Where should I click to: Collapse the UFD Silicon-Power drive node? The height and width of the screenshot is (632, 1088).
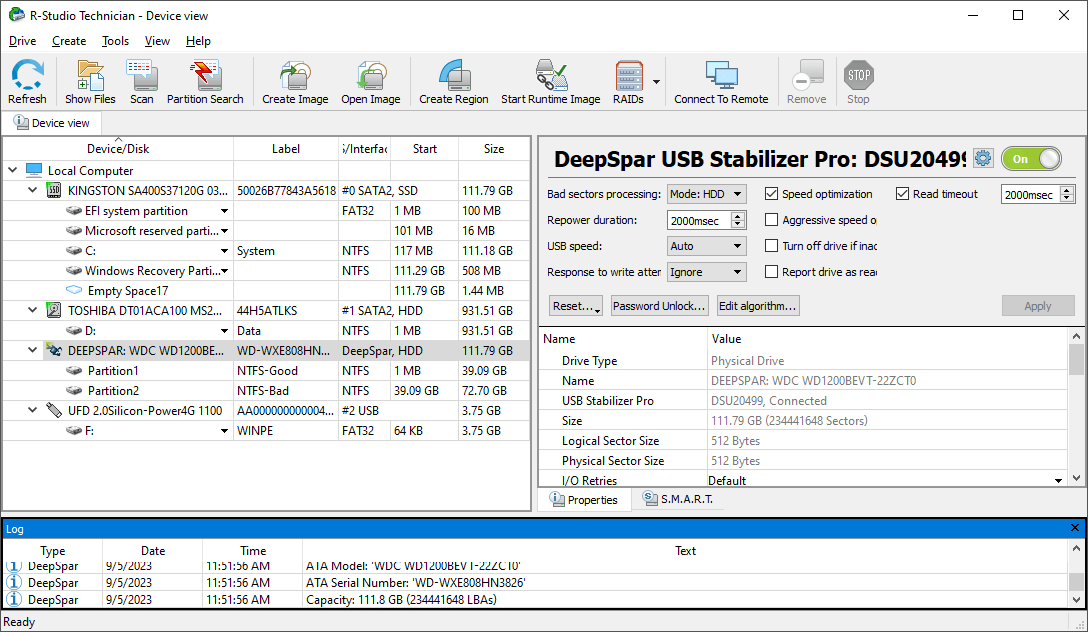pyautogui.click(x=33, y=409)
